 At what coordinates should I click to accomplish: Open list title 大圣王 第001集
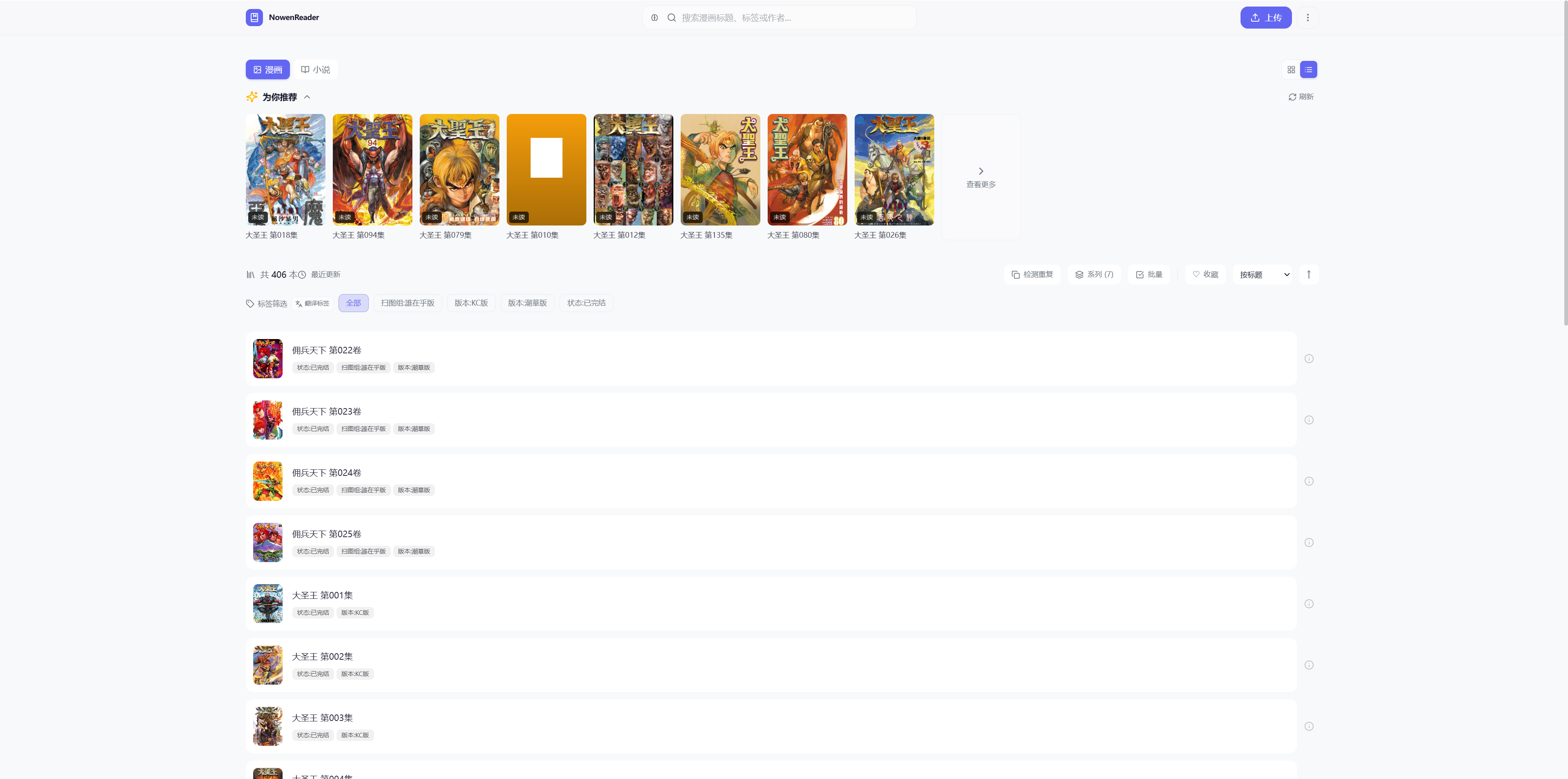(323, 595)
